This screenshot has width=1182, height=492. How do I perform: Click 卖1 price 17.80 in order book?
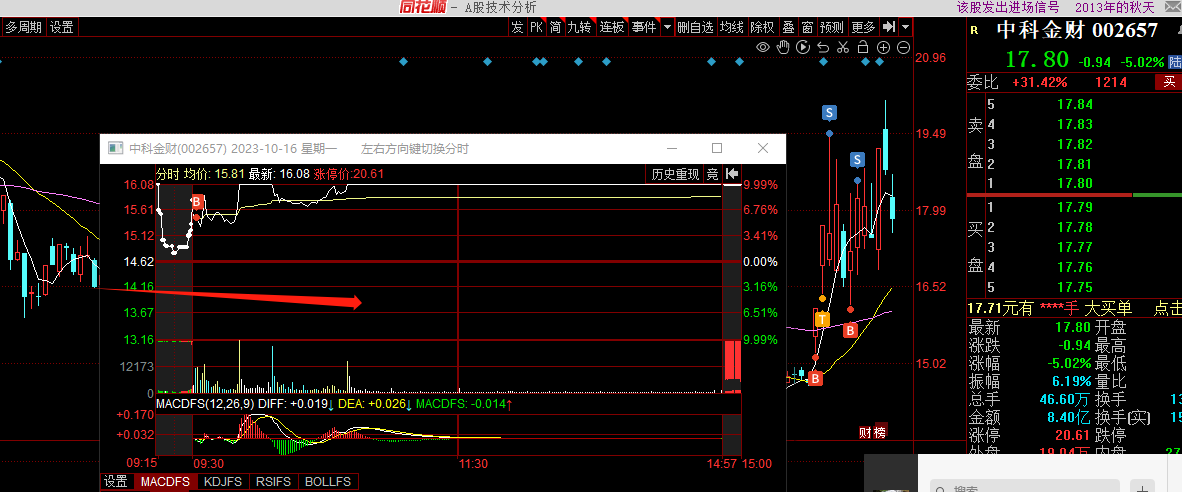(x=1074, y=183)
